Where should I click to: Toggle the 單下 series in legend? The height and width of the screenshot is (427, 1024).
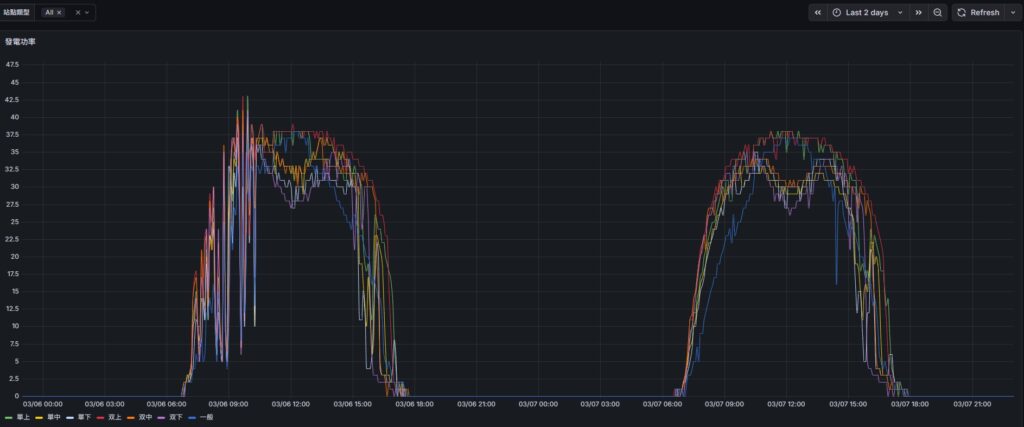click(82, 417)
